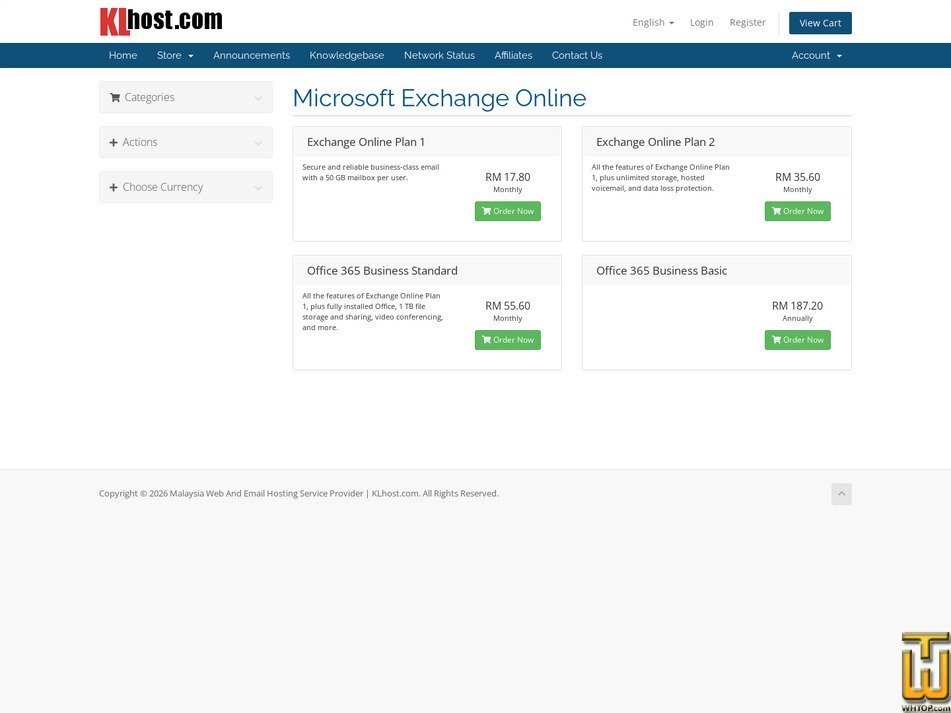
Task: Order Exchange Online Plan 1
Action: click(508, 211)
